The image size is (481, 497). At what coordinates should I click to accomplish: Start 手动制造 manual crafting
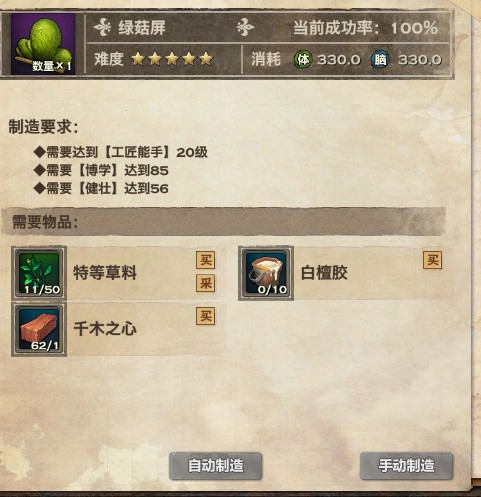407,466
